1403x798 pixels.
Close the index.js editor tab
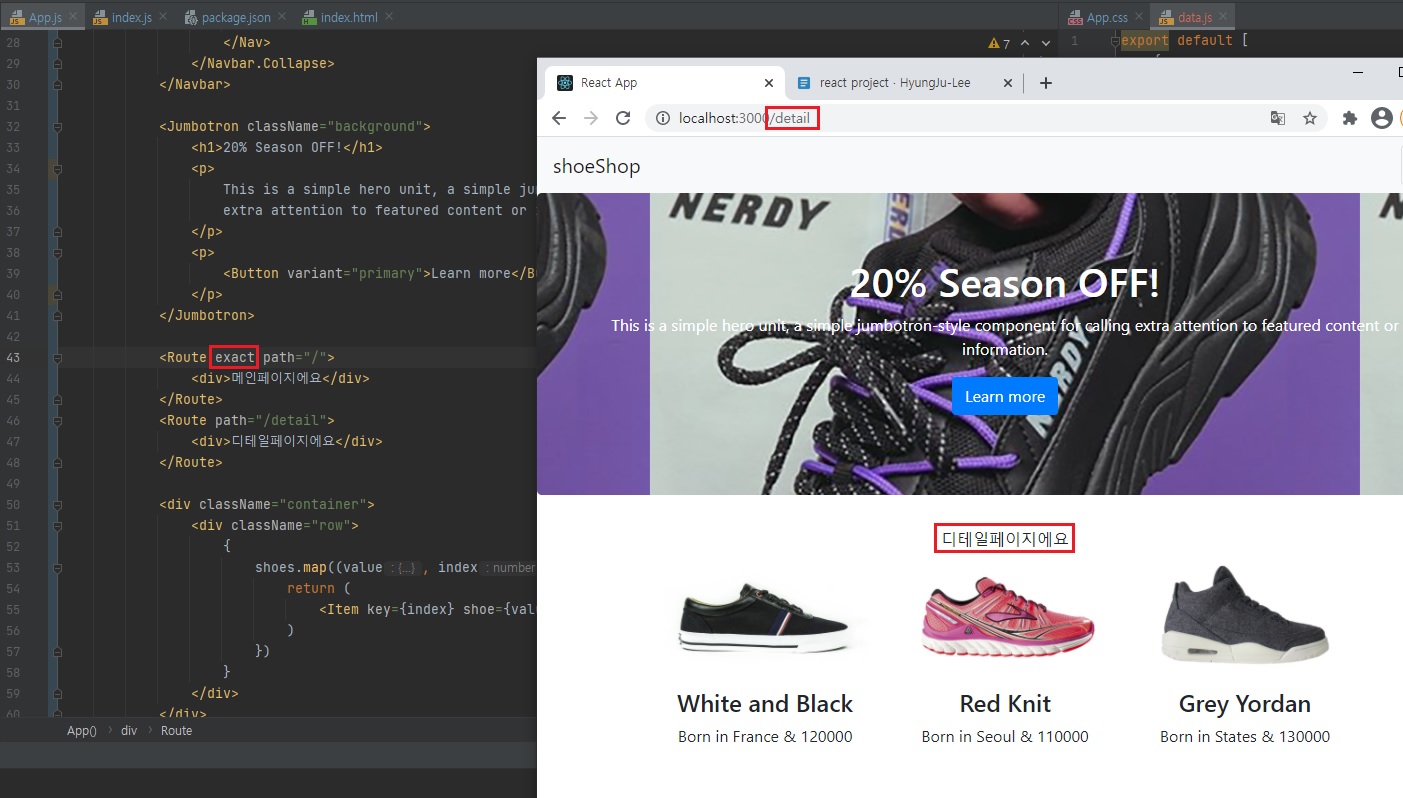[163, 17]
